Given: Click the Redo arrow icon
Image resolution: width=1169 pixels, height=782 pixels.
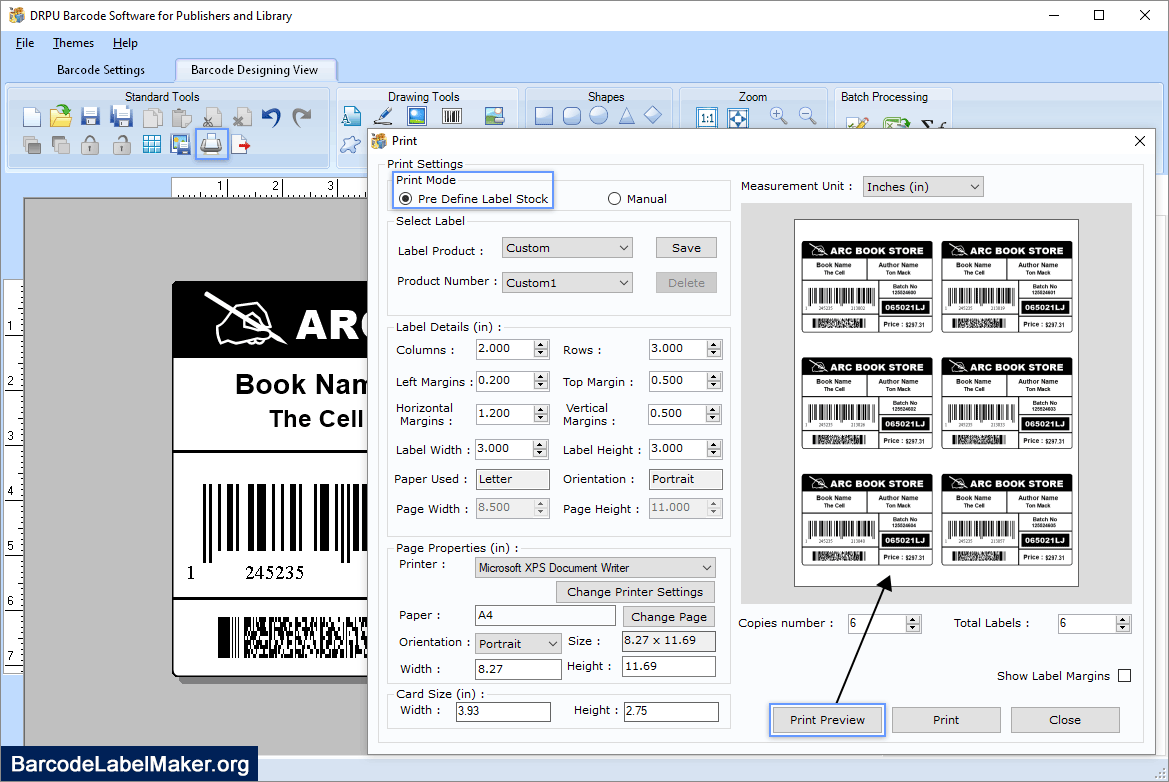Looking at the screenshot, I should point(302,117).
